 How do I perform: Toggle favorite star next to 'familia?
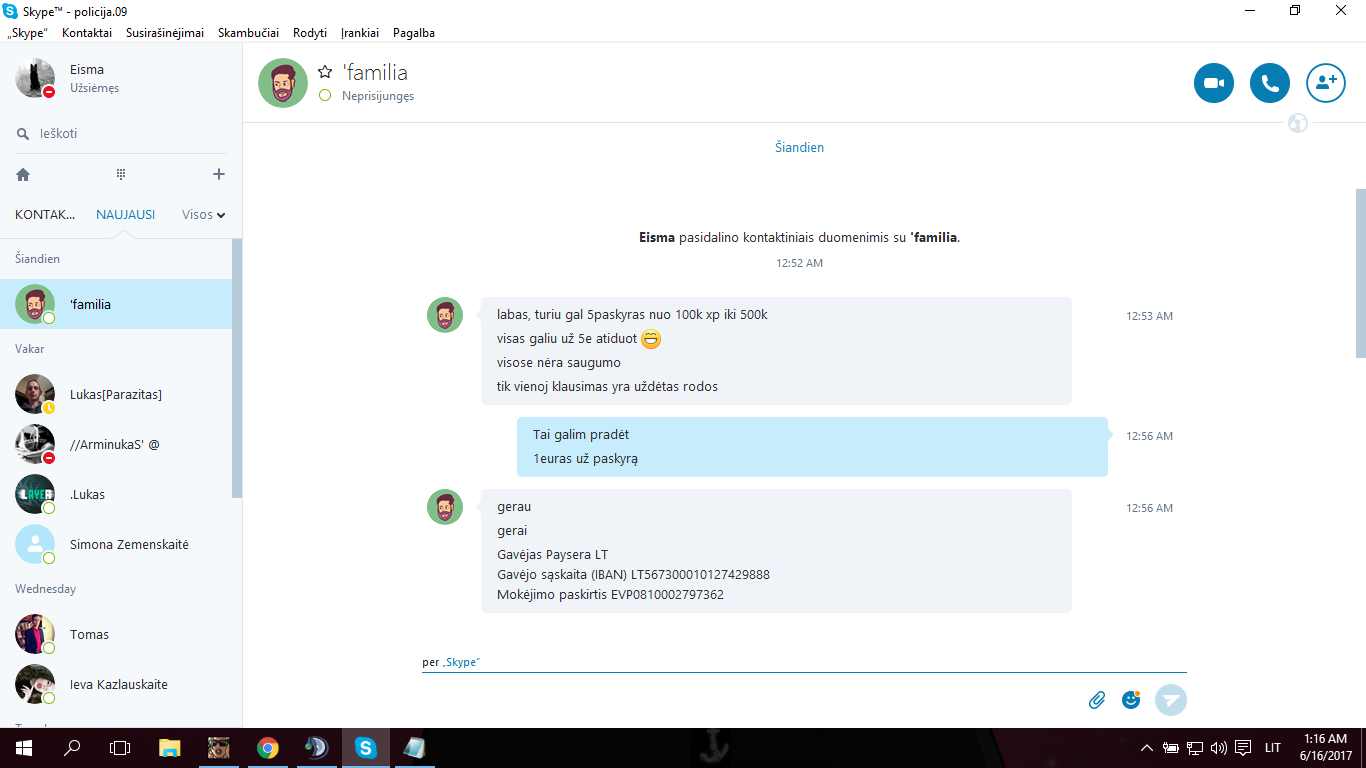[325, 72]
